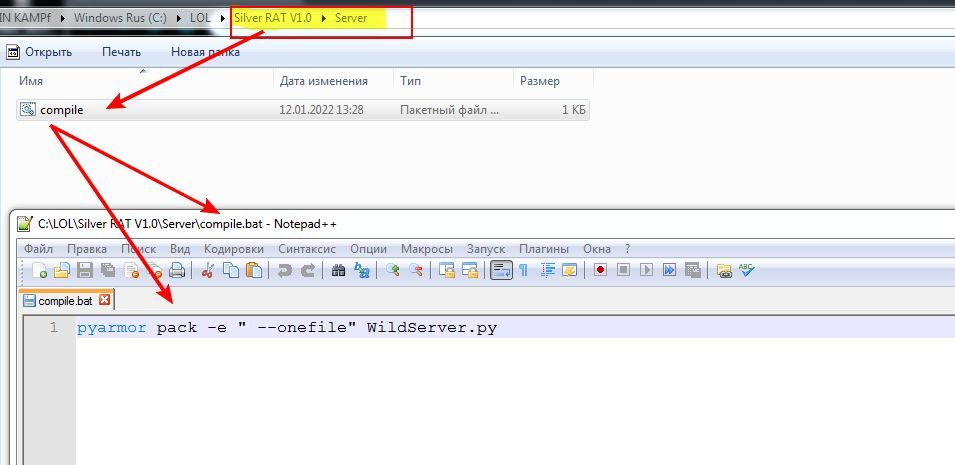
Task: Click the Save All toolbar icon
Action: [x=108, y=270]
